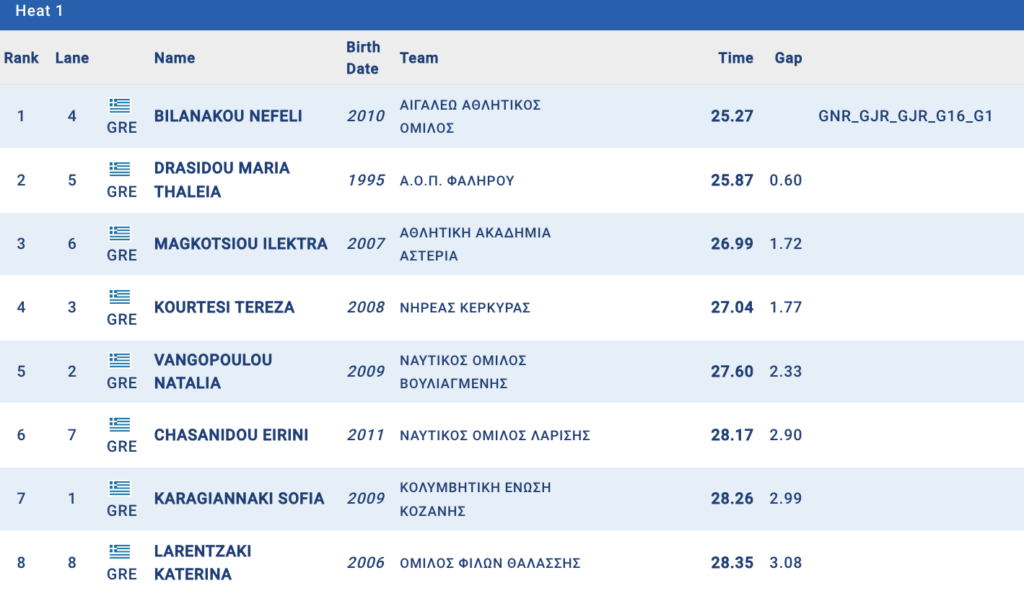This screenshot has width=1024, height=591.
Task: Click the Heat 1 header bar
Action: click(512, 12)
